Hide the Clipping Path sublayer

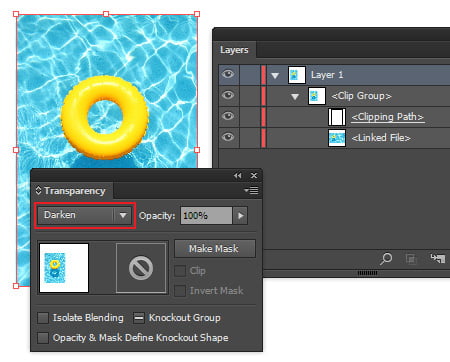228,116
